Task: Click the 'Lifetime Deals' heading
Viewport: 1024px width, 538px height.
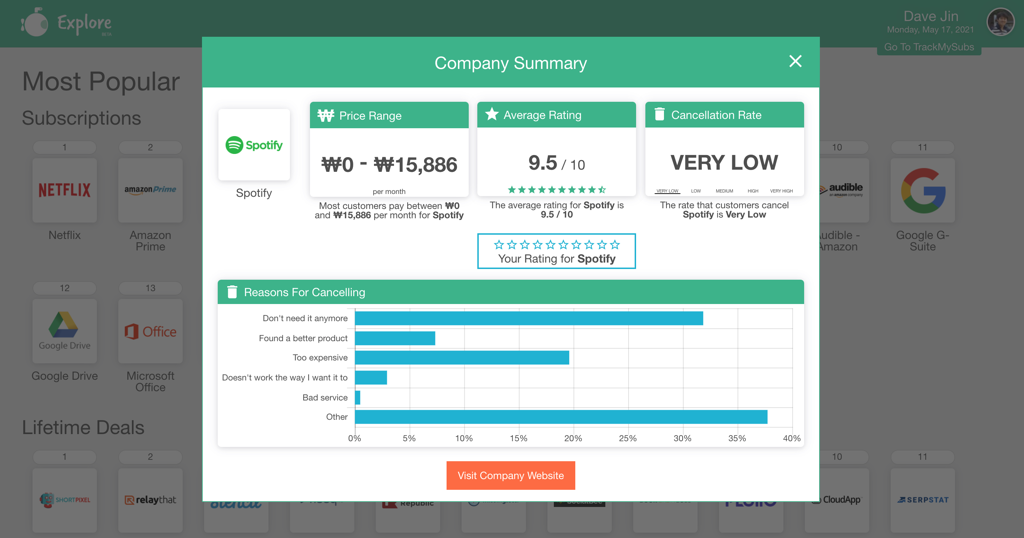Action: [x=83, y=428]
